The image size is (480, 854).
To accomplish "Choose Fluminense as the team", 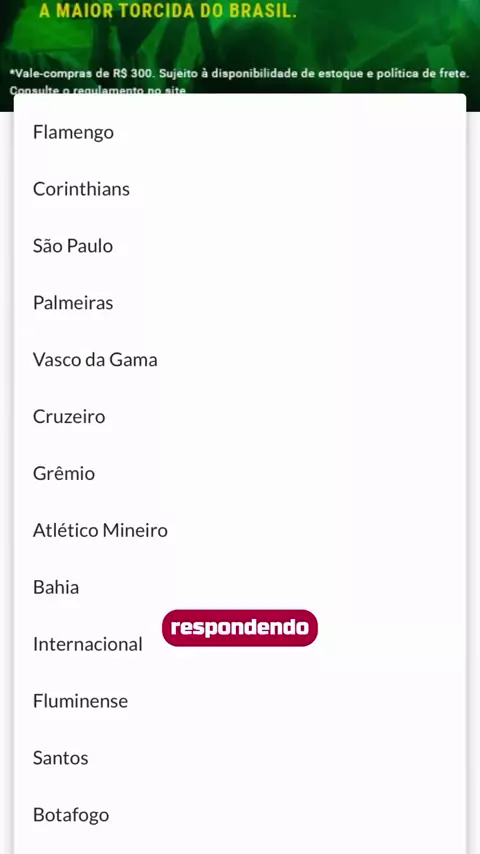I will coord(240,702).
